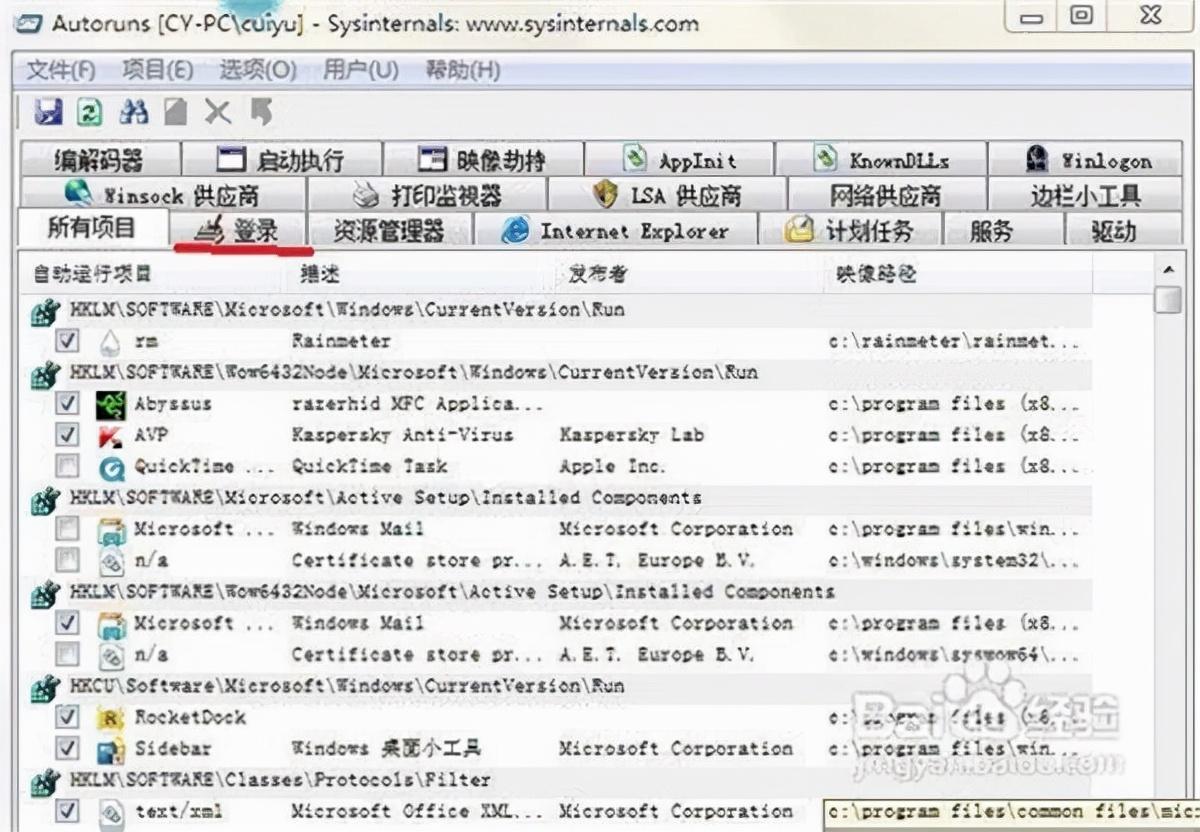This screenshot has width=1200, height=832.
Task: Click registry icon beside HKCU CurrentVersion\Run key
Action: coord(45,688)
